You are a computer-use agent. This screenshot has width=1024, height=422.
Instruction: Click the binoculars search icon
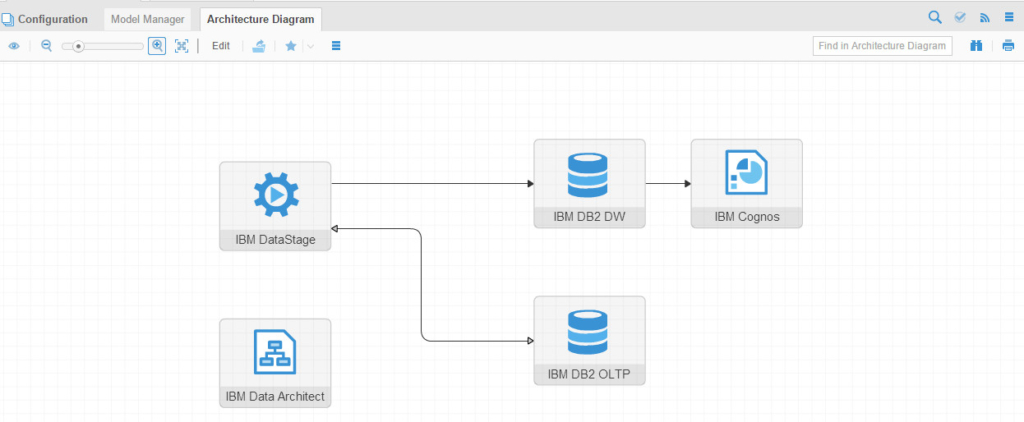pos(976,46)
